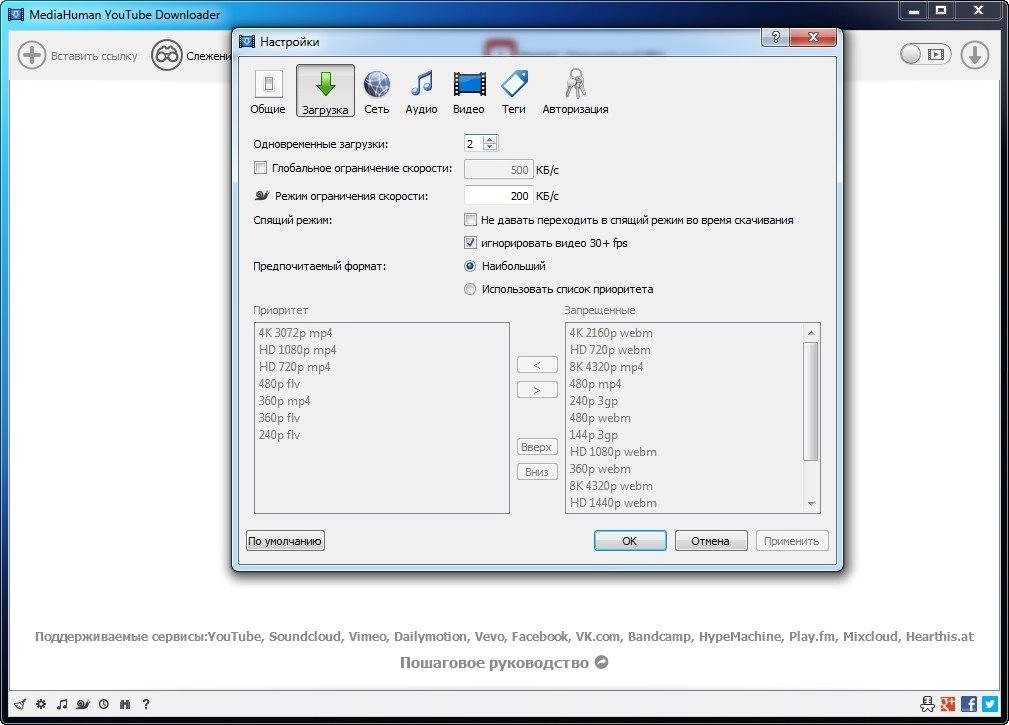Confirm settings with OK button
Viewport: 1009px width, 725px height.
click(630, 541)
